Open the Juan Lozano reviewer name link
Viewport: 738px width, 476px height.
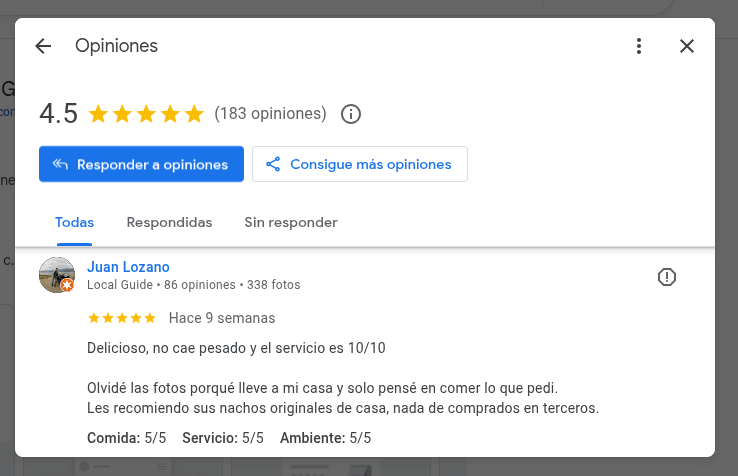pos(128,267)
